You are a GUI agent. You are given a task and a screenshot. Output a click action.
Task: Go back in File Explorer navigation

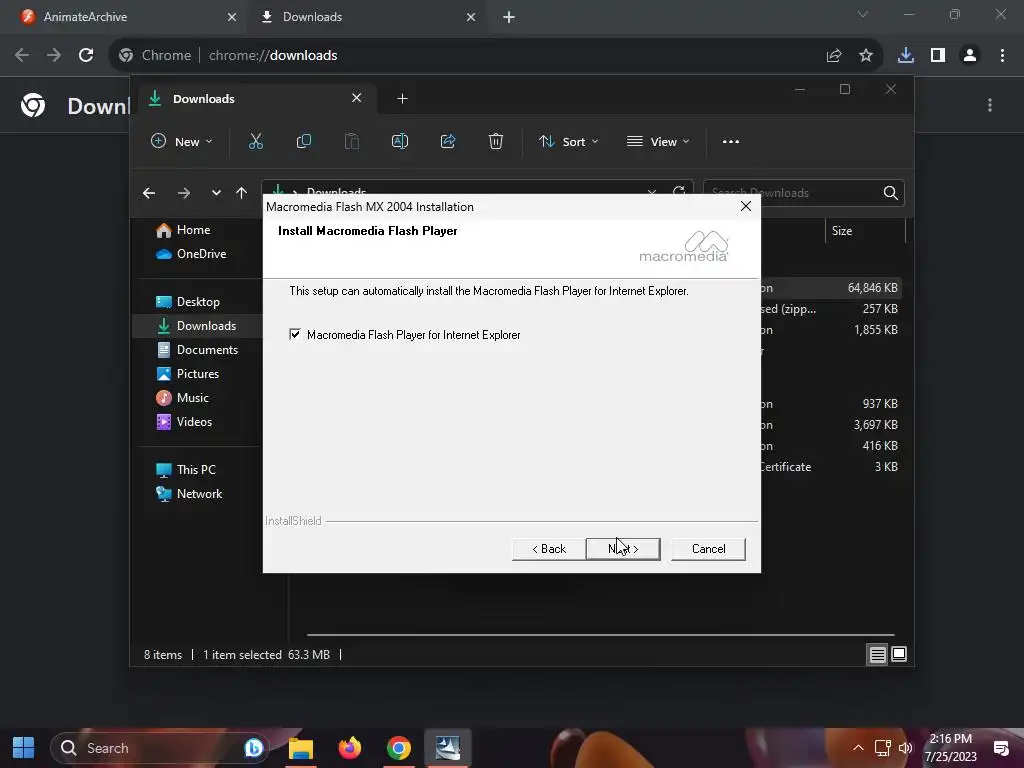(x=149, y=193)
